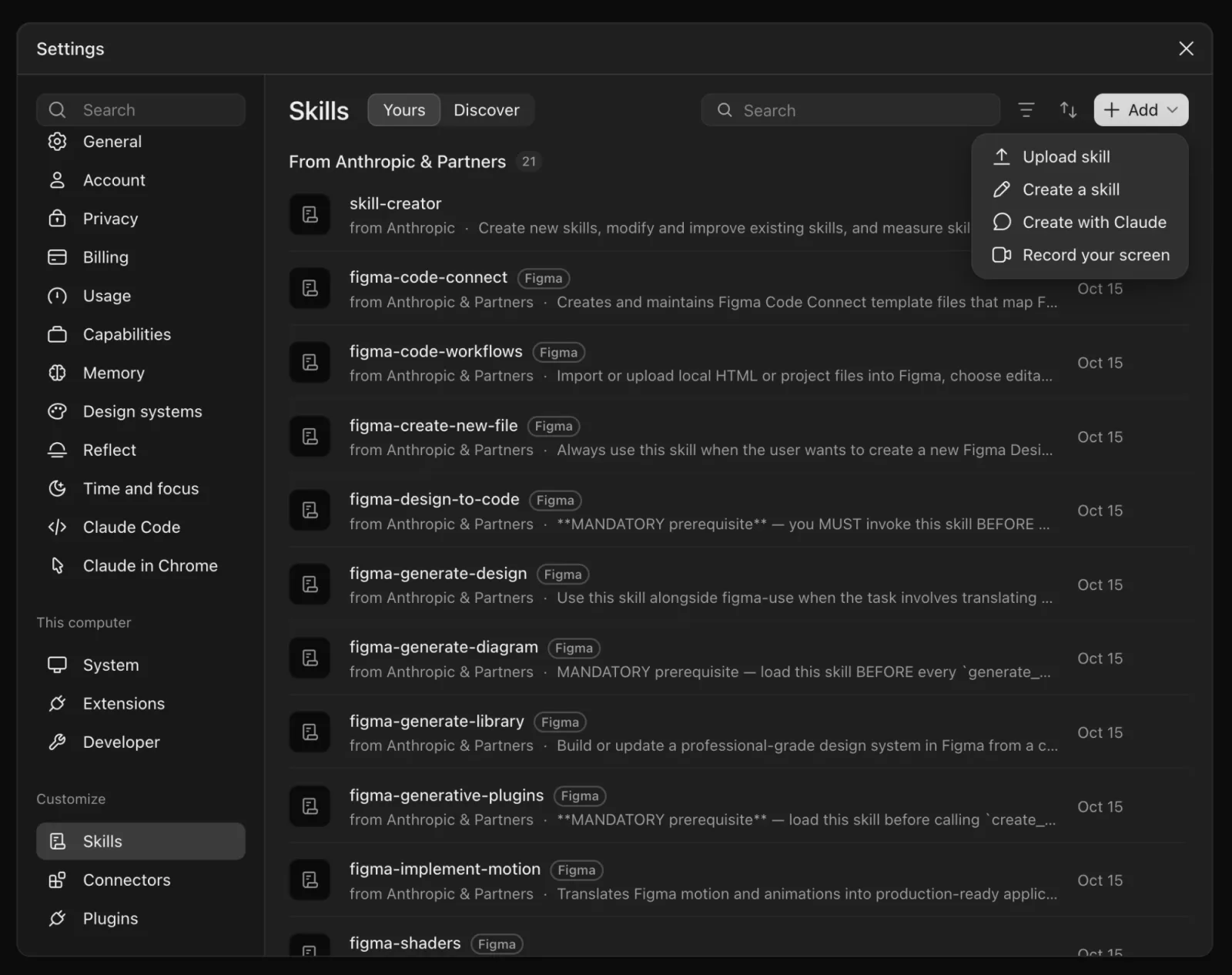
Task: Open System settings under This computer
Action: [141, 665]
